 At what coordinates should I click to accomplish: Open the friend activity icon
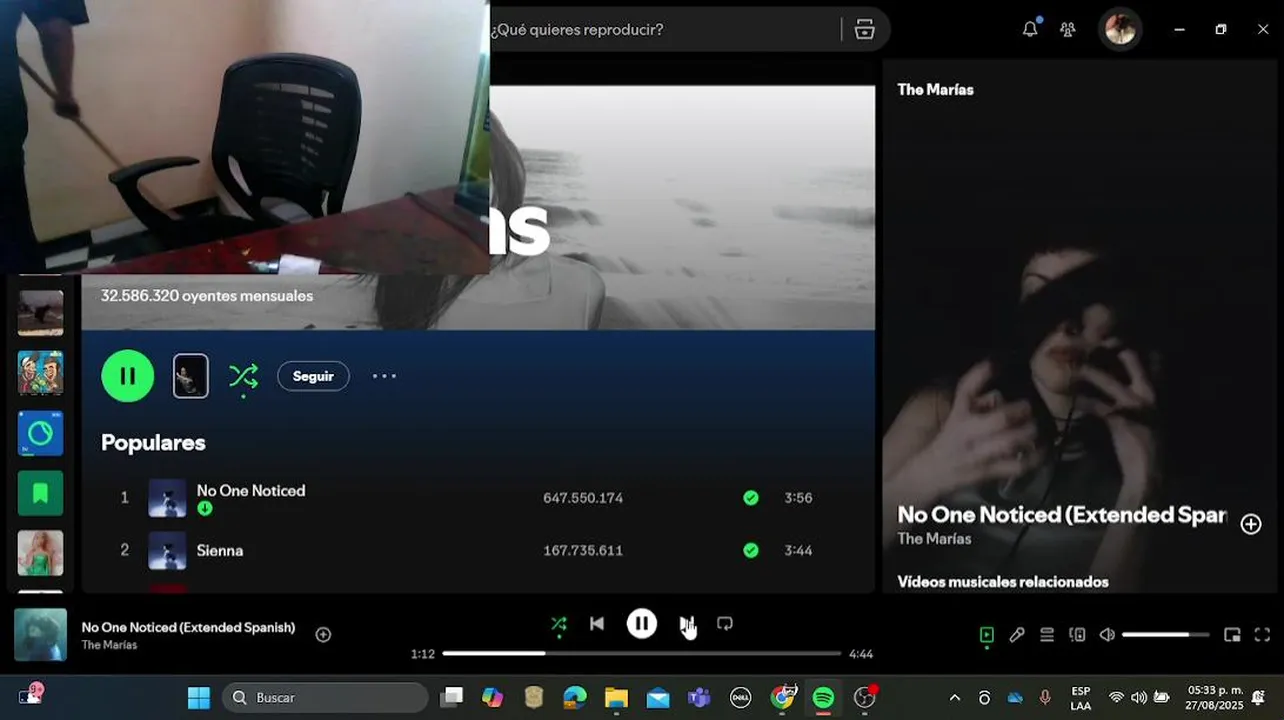coord(1068,29)
